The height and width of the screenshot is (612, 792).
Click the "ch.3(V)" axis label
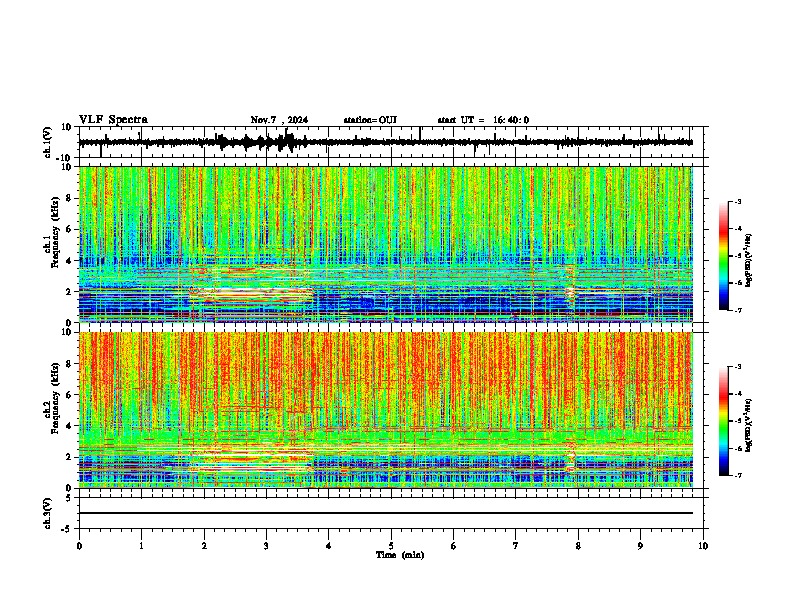click(47, 513)
